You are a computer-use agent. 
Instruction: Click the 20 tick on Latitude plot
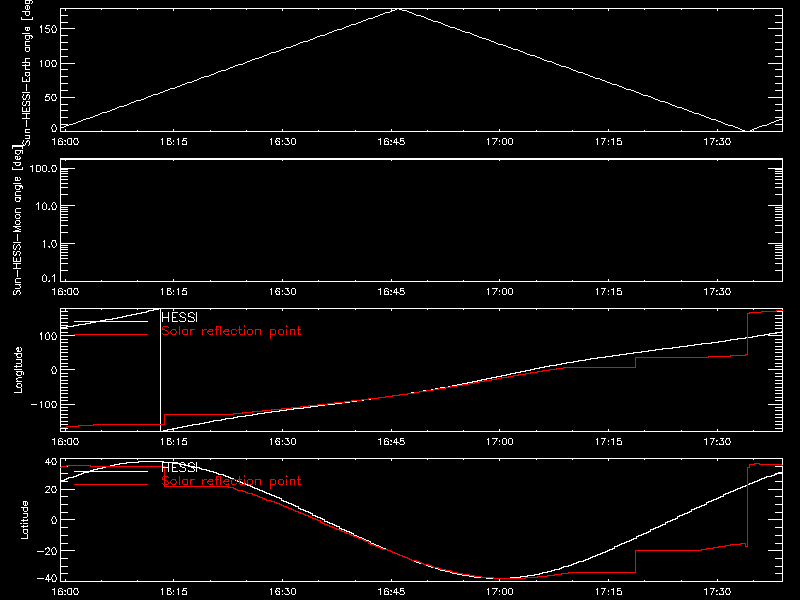51,490
